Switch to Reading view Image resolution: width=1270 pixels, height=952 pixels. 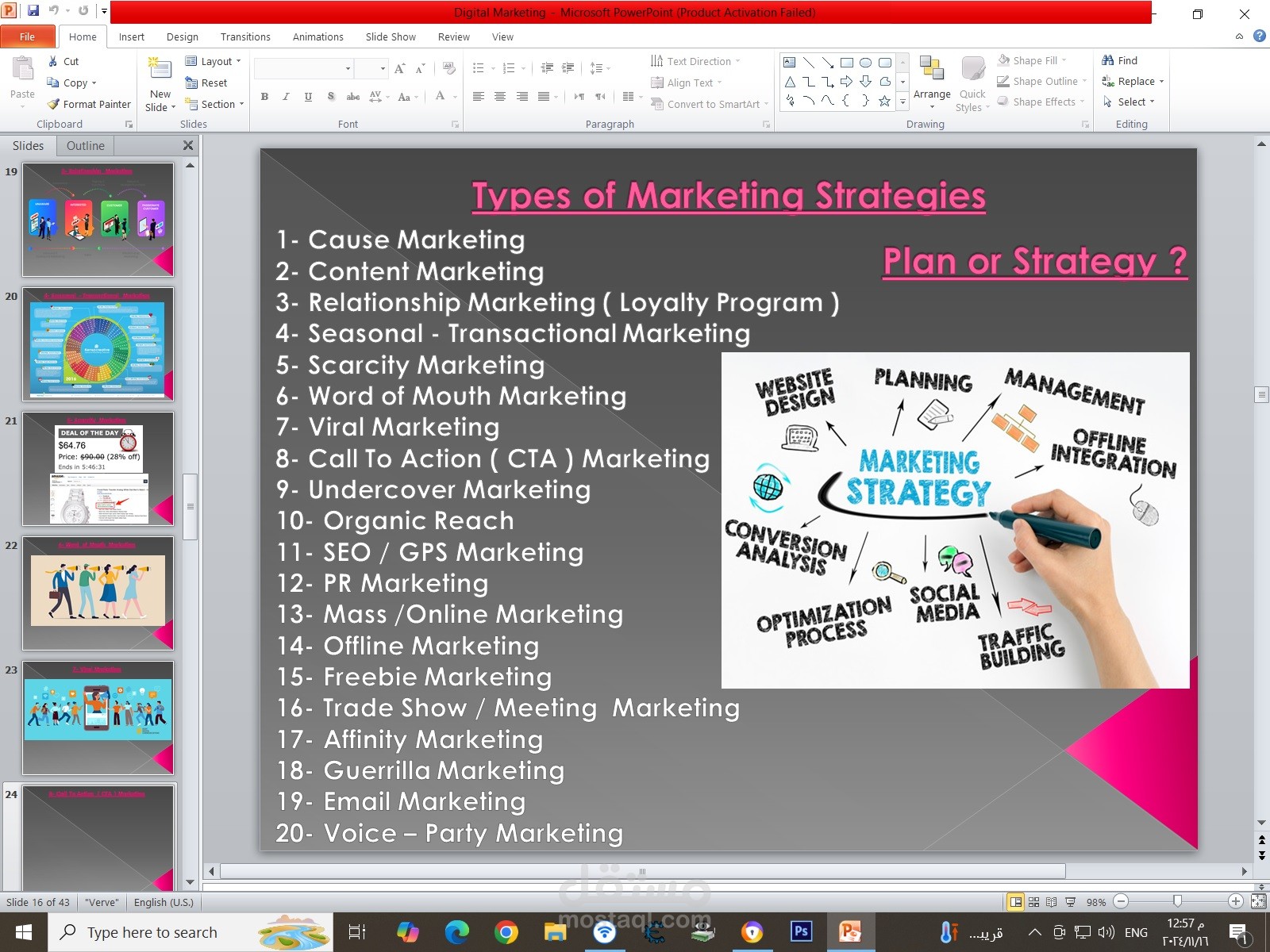[x=1052, y=902]
